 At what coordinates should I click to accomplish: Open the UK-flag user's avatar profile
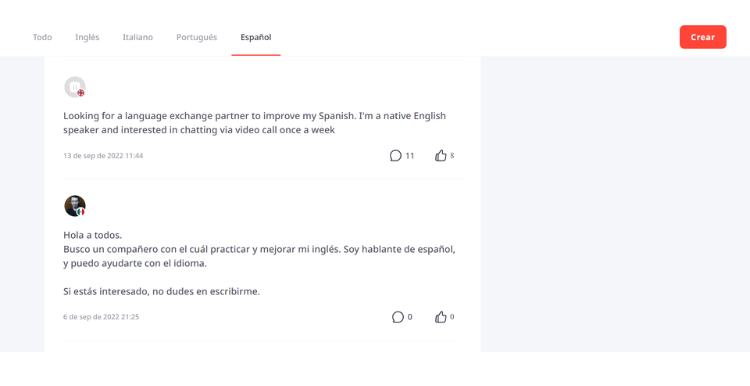point(75,87)
